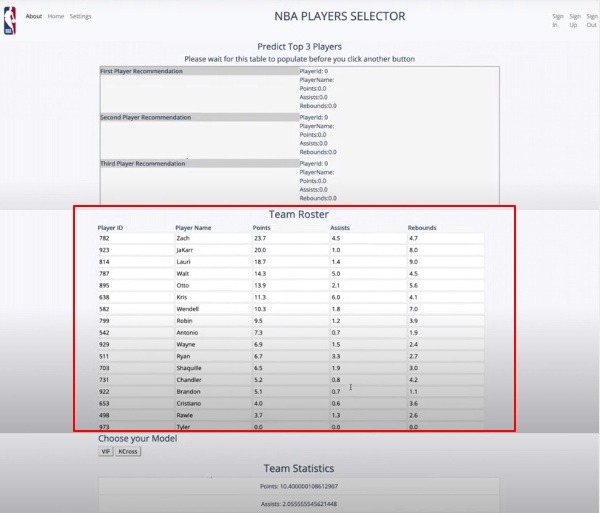The height and width of the screenshot is (513, 600).
Task: Click the Player ID field 923
Action: [136, 250]
